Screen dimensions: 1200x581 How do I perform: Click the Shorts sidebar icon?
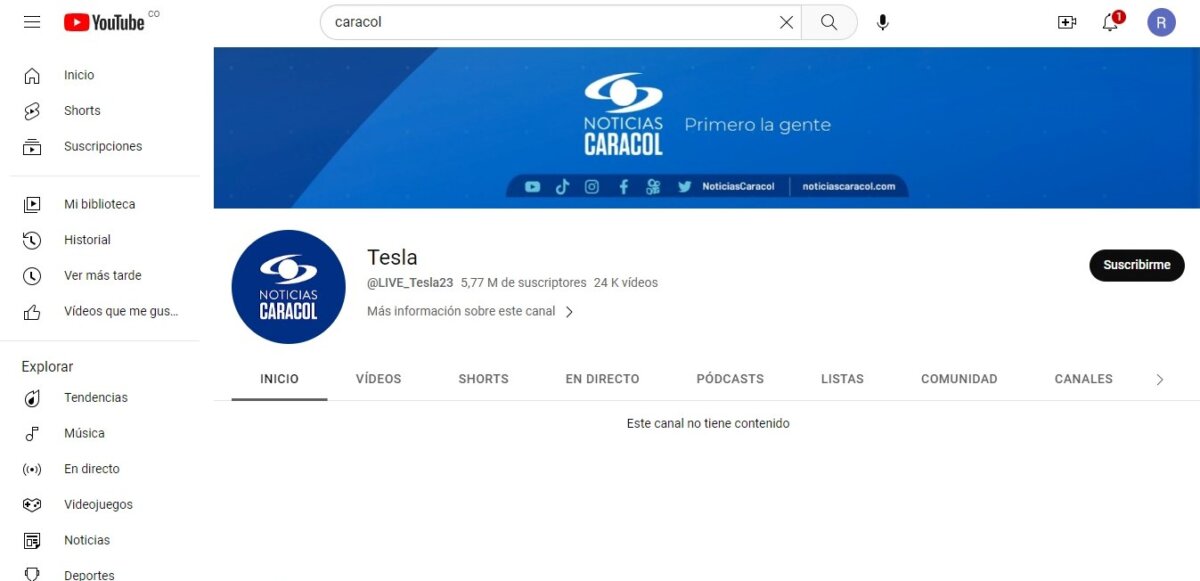32,111
